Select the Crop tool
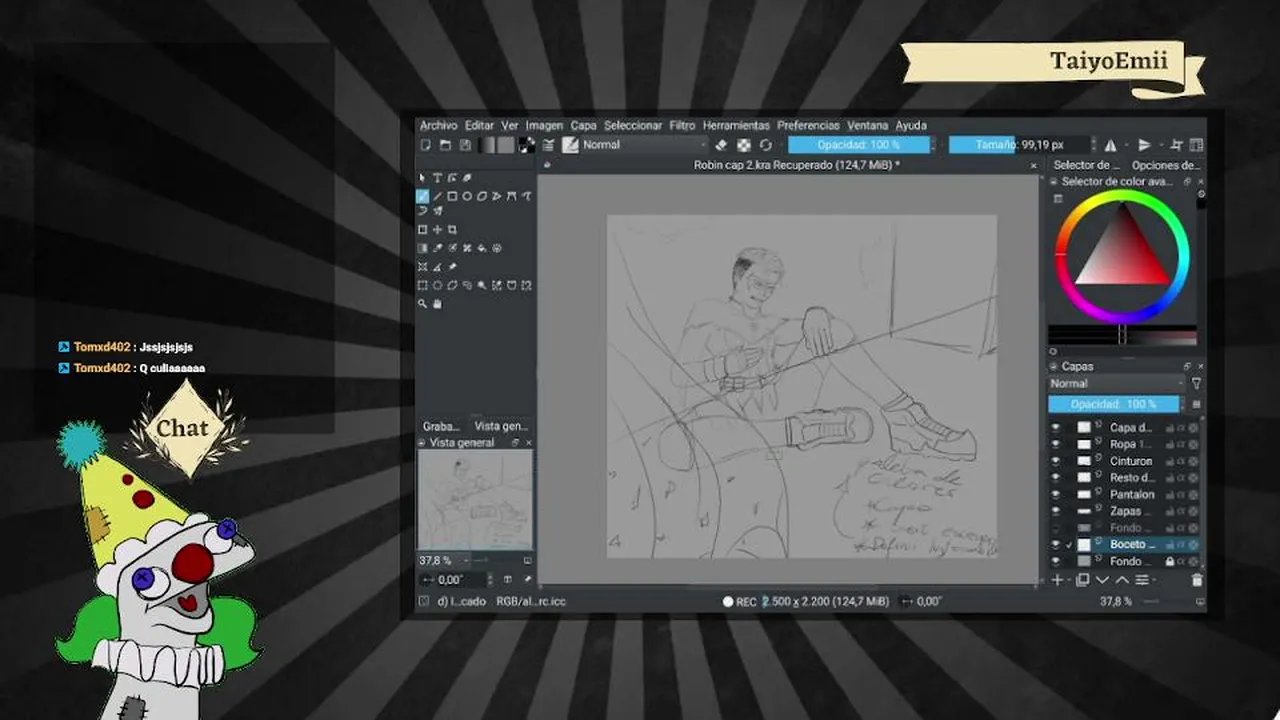Viewport: 1280px width, 720px height. (452, 230)
